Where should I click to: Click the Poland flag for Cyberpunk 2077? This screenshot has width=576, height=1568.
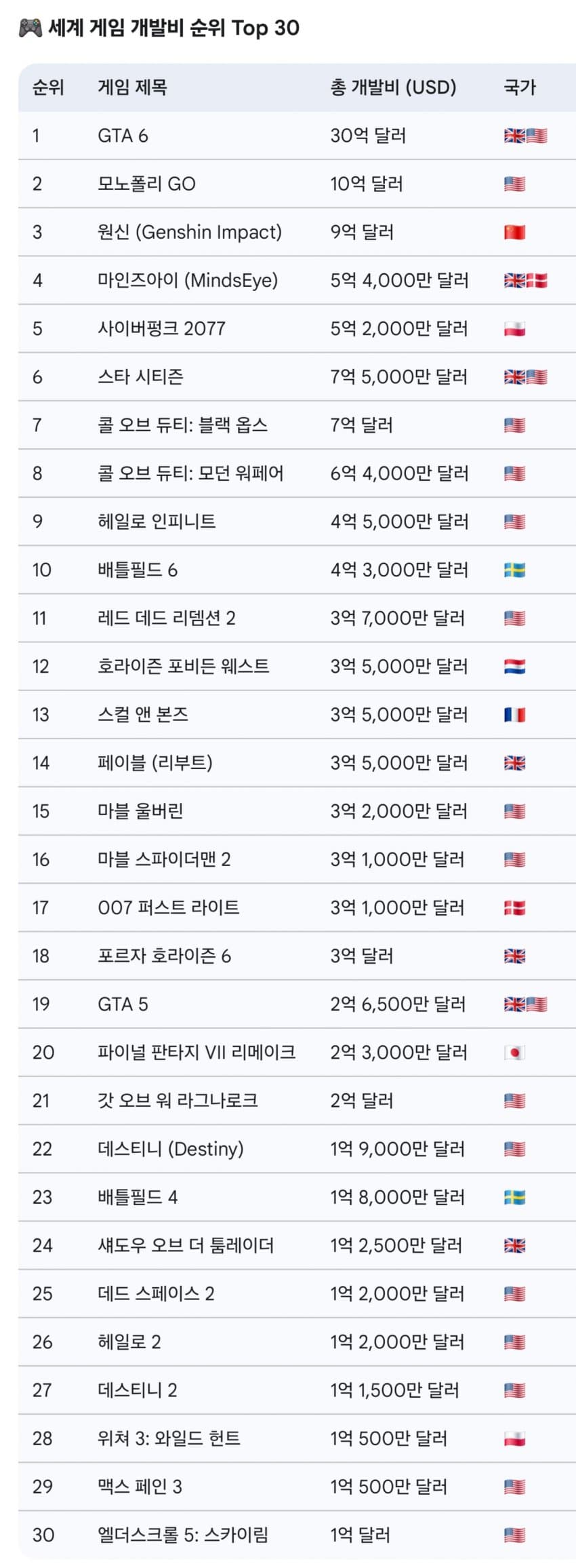point(514,330)
